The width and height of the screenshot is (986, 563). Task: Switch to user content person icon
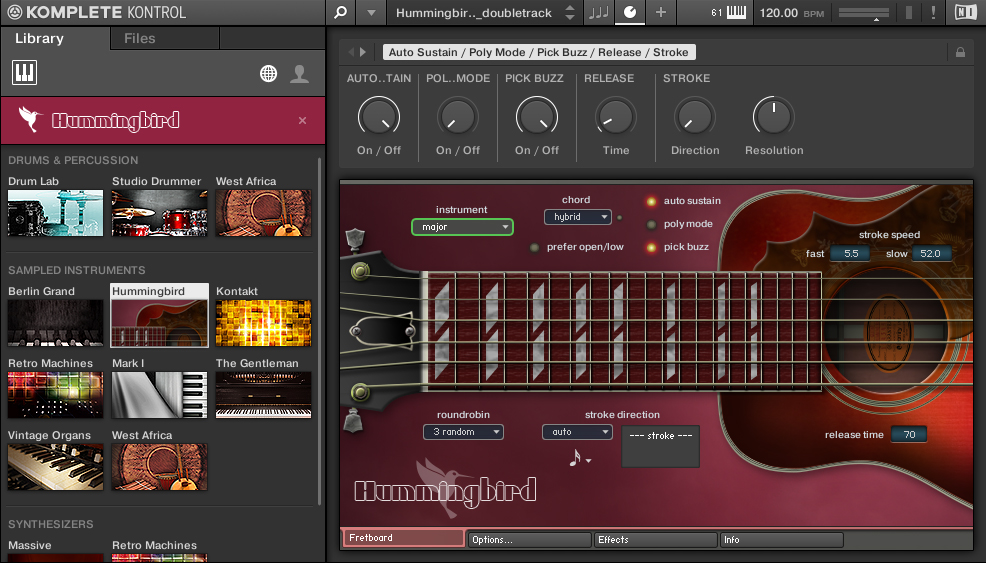click(299, 73)
